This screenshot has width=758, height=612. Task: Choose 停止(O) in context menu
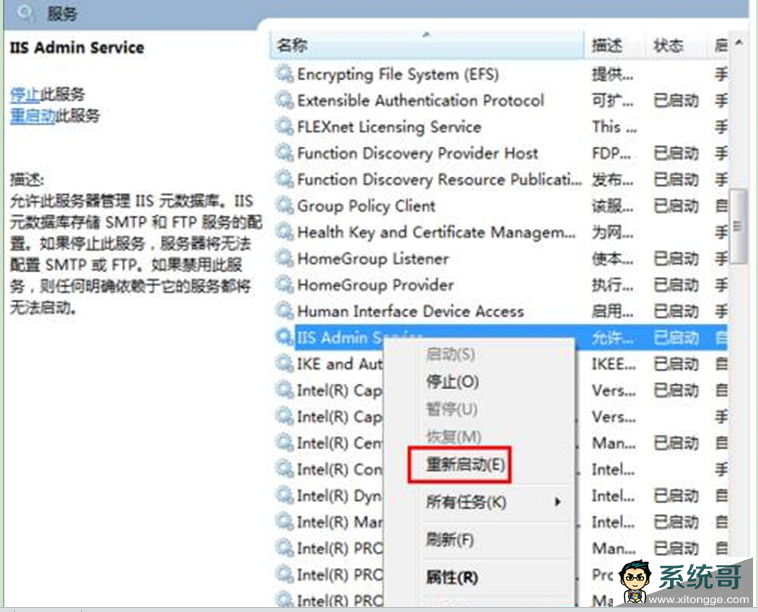coord(452,382)
